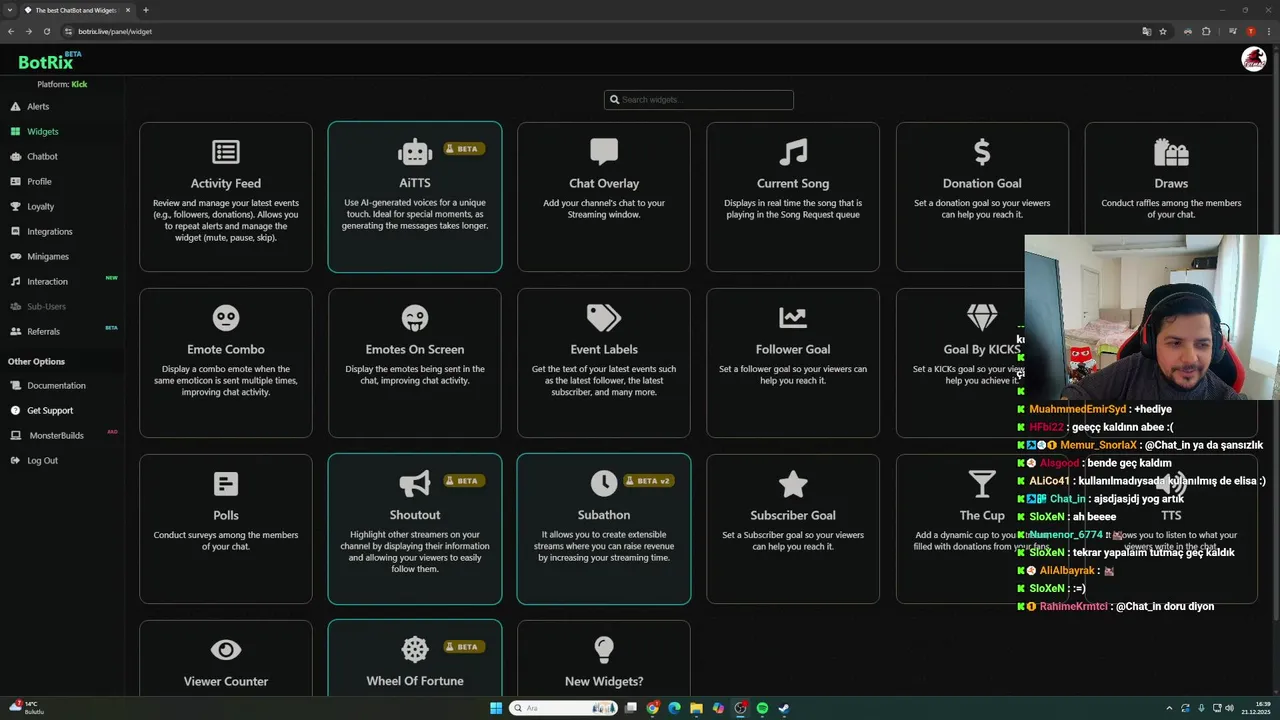Open the Subscriber Goal star widget
This screenshot has width=1280, height=720.
792,529
